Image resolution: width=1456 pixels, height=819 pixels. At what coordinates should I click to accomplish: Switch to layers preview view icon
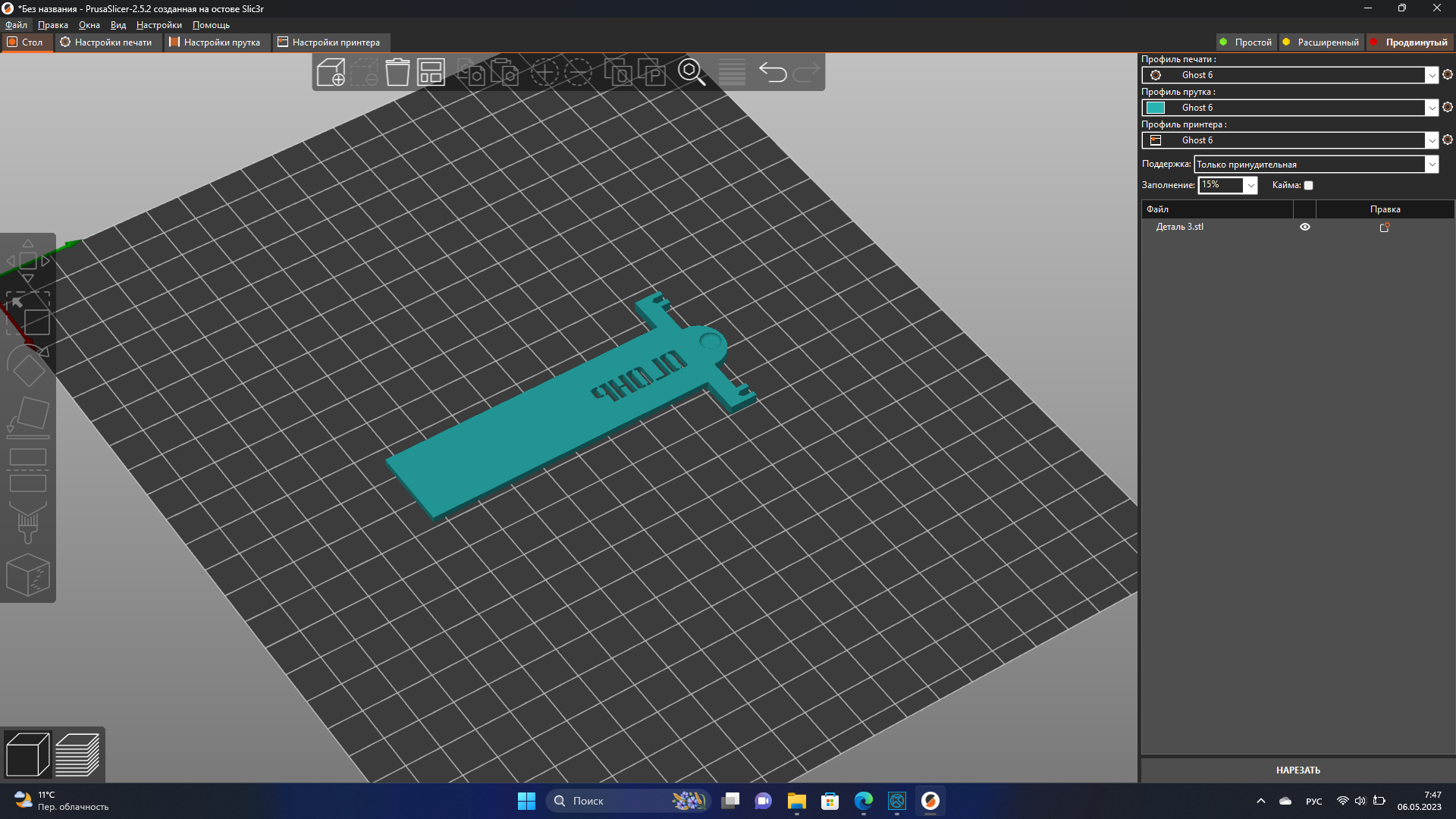coord(77,755)
